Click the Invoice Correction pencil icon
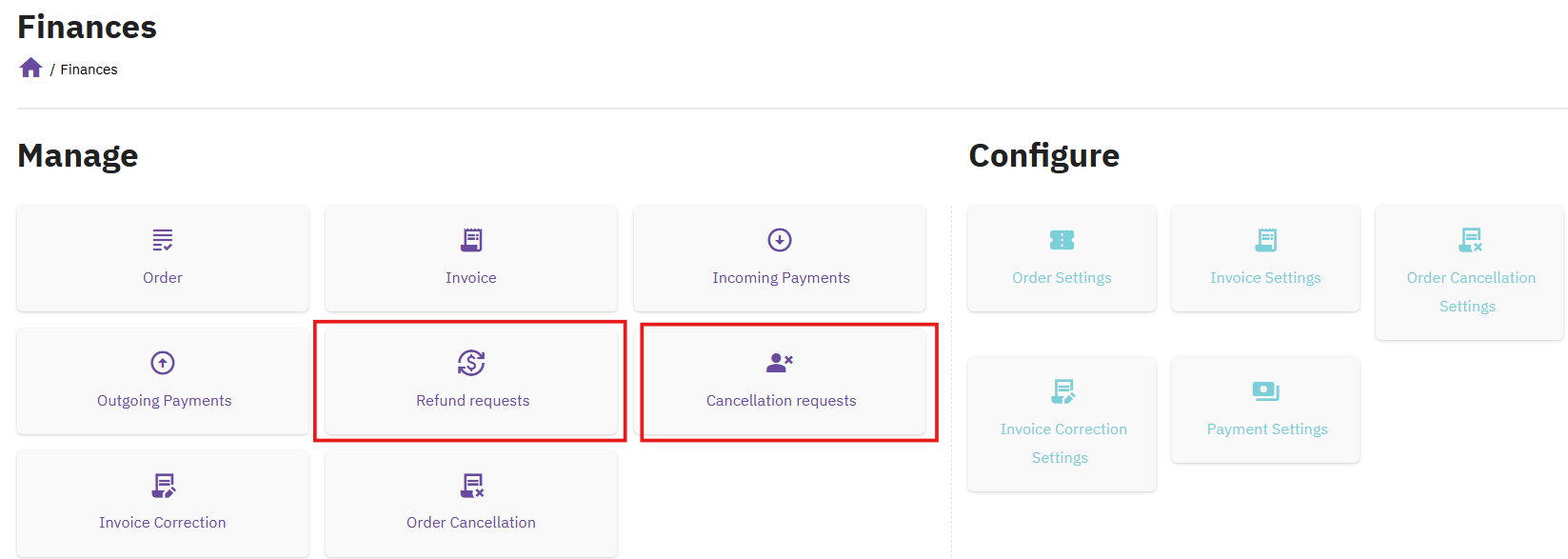1568x559 pixels. click(x=163, y=486)
